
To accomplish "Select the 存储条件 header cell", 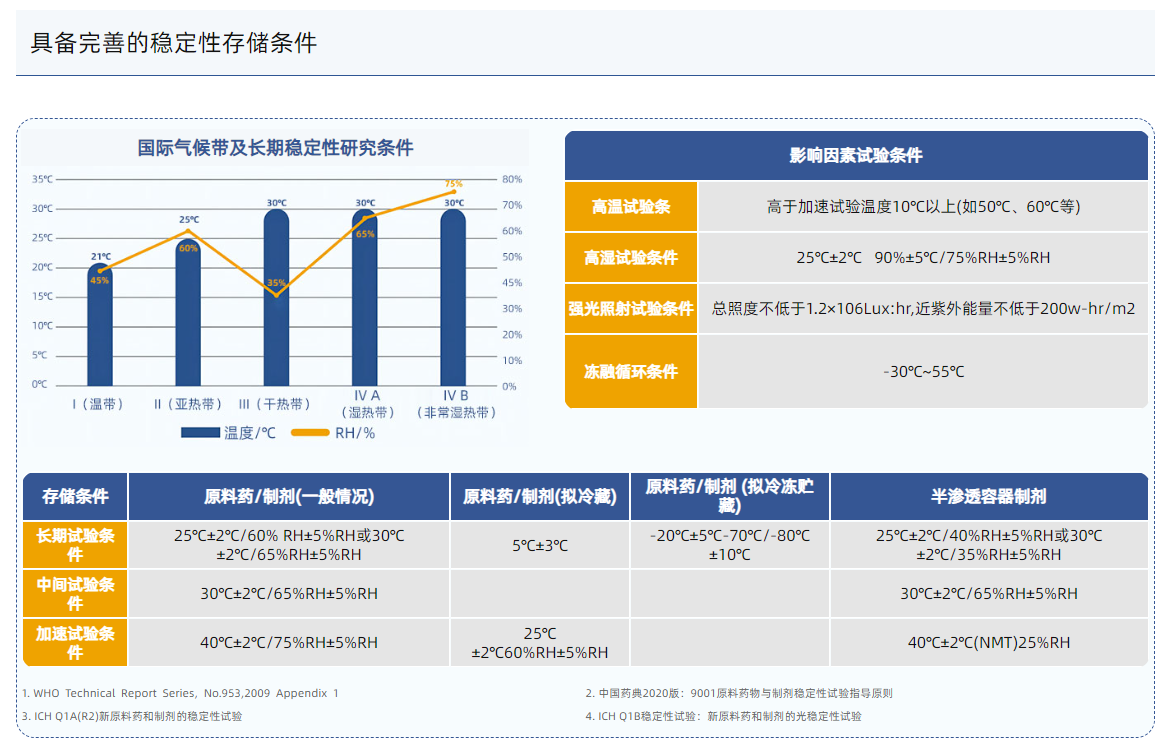I will (x=75, y=496).
